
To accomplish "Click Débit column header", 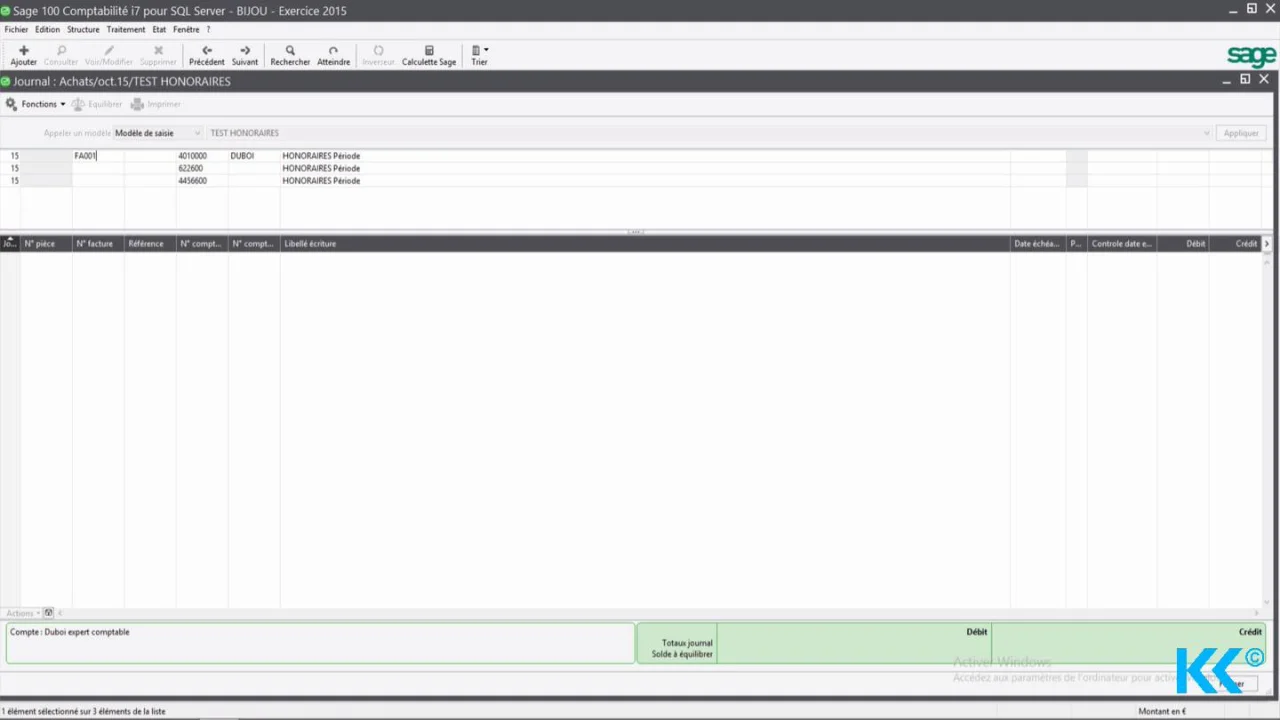I will 1183,244.
